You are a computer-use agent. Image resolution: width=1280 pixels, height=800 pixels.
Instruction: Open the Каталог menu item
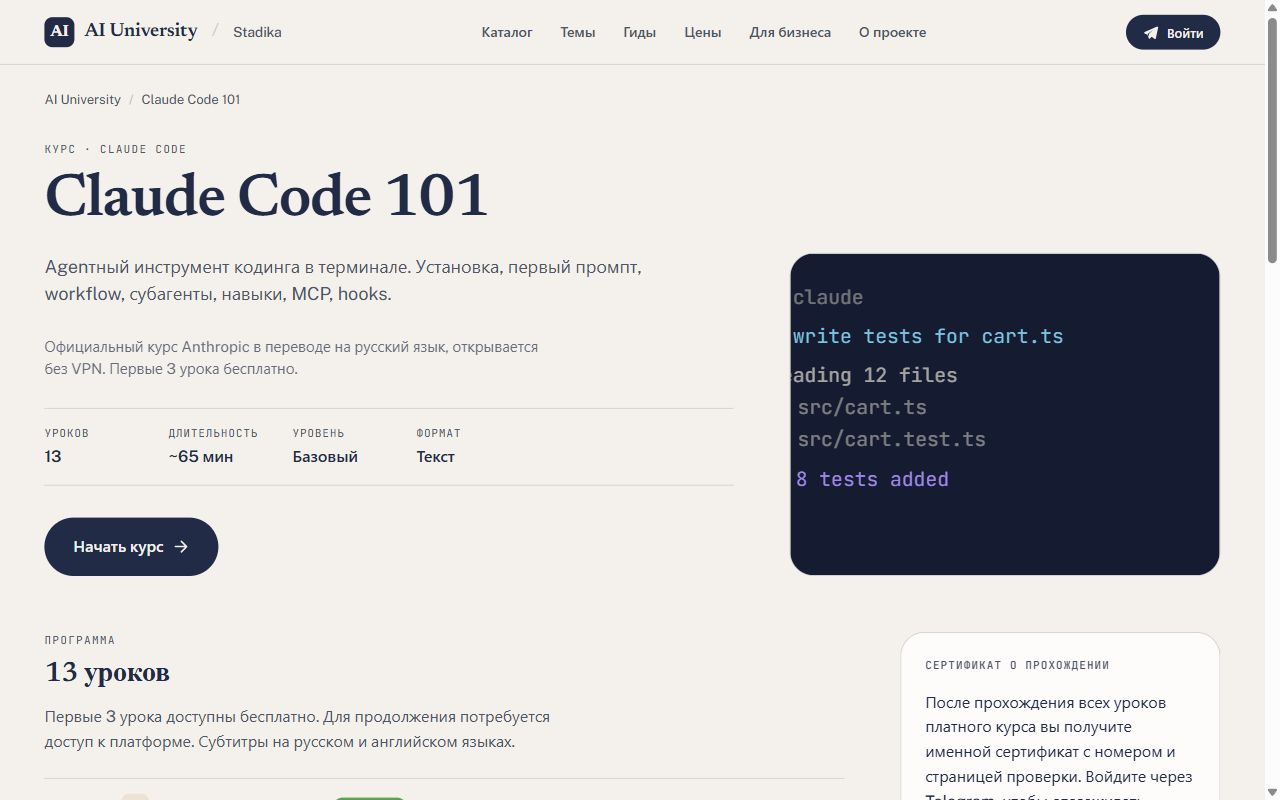coord(507,32)
